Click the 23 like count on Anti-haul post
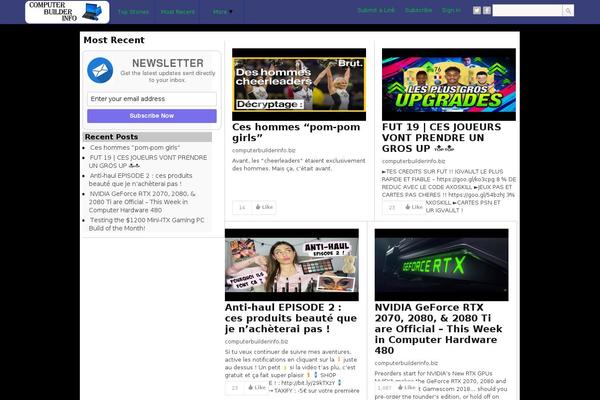The width and height of the screenshot is (600, 400). (235, 388)
